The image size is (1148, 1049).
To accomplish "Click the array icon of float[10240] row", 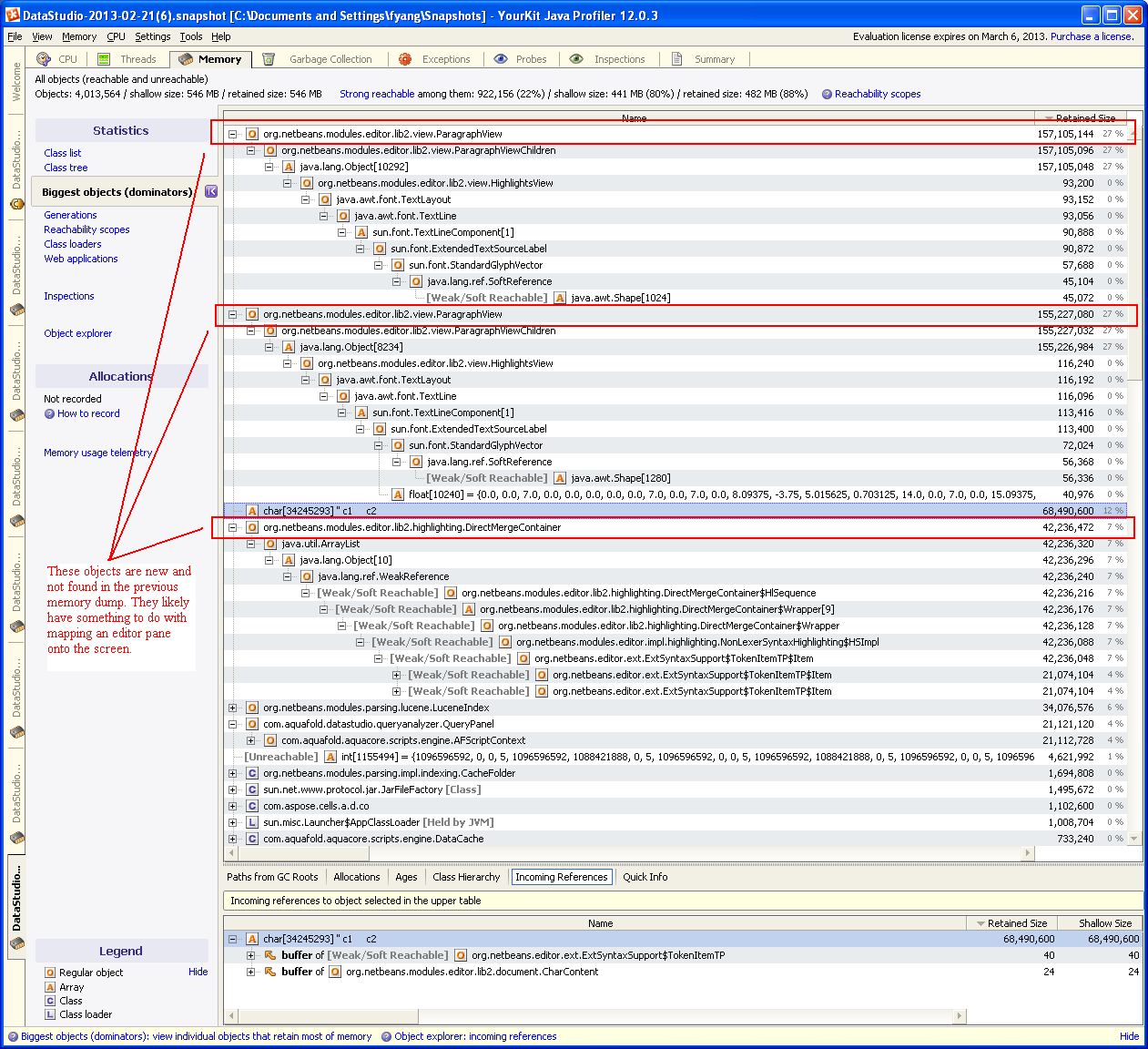I will tap(398, 494).
